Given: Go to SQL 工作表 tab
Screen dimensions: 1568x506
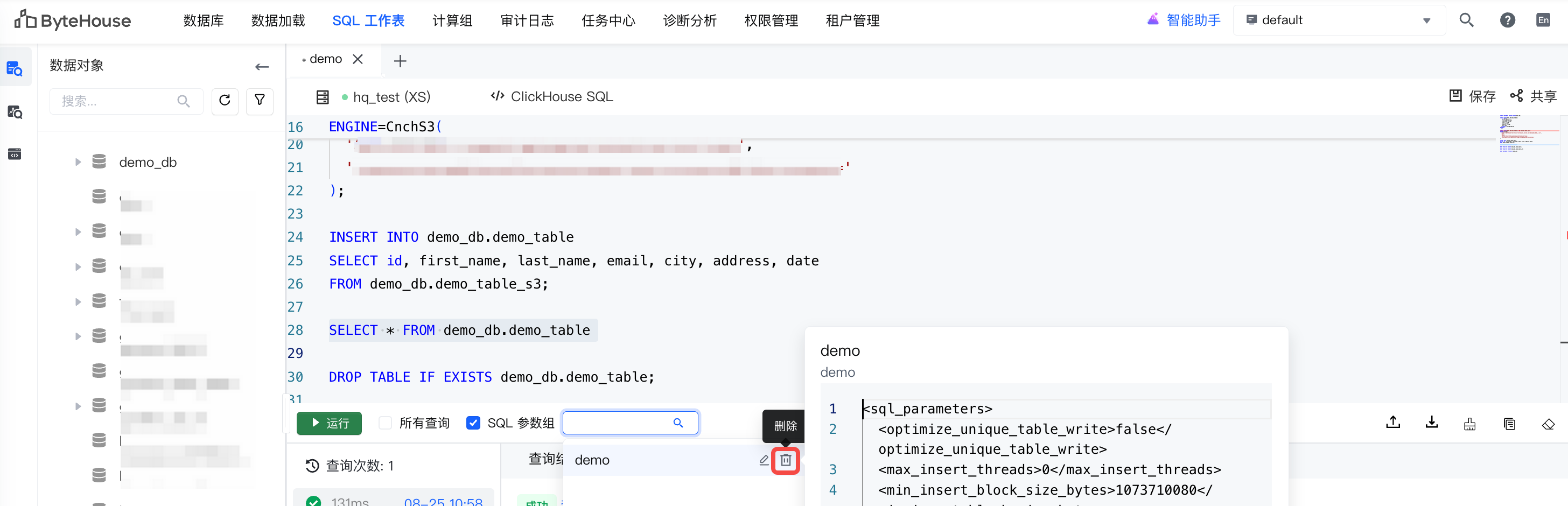Looking at the screenshot, I should click(x=368, y=20).
